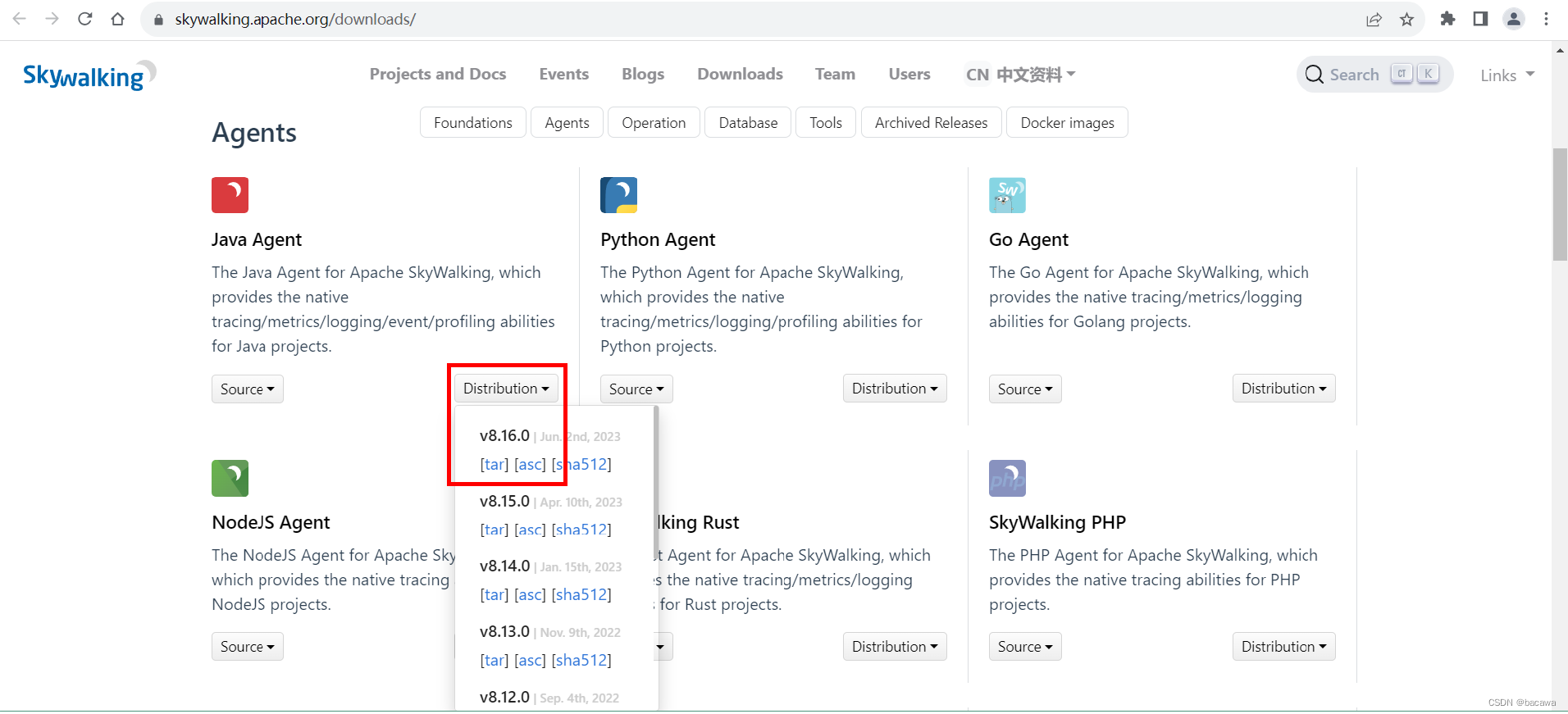Image resolution: width=1568 pixels, height=714 pixels.
Task: Jump to Operation section
Action: pos(654,122)
